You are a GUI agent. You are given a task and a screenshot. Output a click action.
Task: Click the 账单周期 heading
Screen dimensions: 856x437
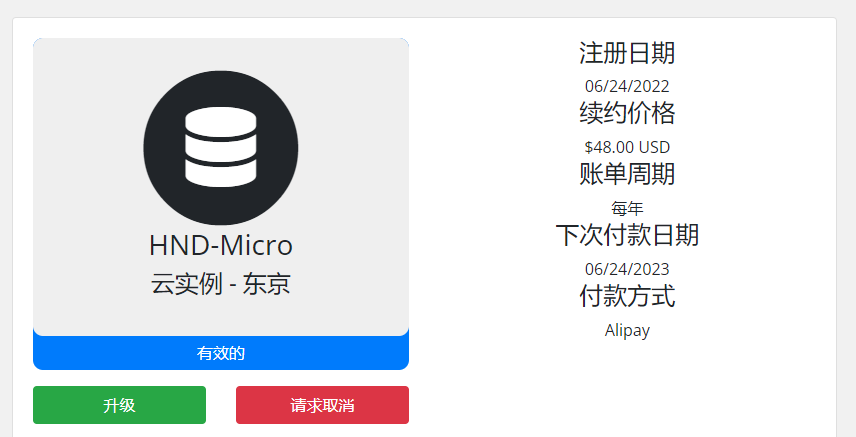pos(627,174)
